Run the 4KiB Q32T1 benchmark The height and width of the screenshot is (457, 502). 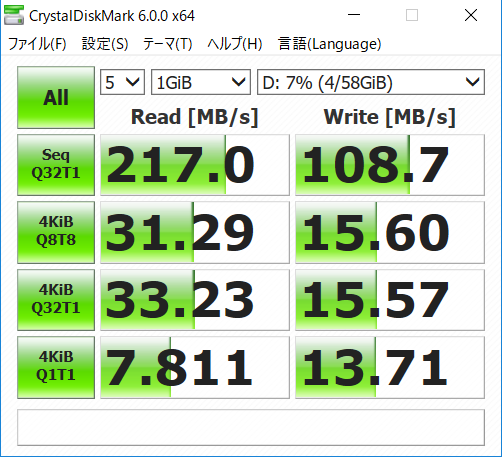point(56,300)
